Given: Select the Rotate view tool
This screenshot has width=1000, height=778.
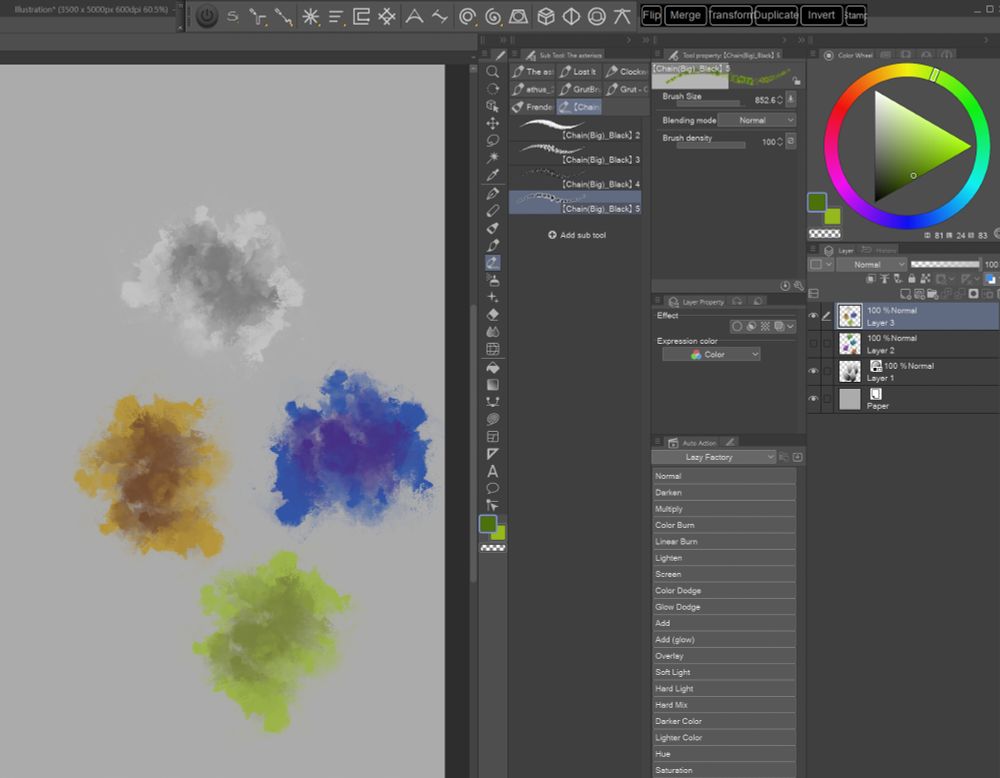Looking at the screenshot, I should coord(492,89).
